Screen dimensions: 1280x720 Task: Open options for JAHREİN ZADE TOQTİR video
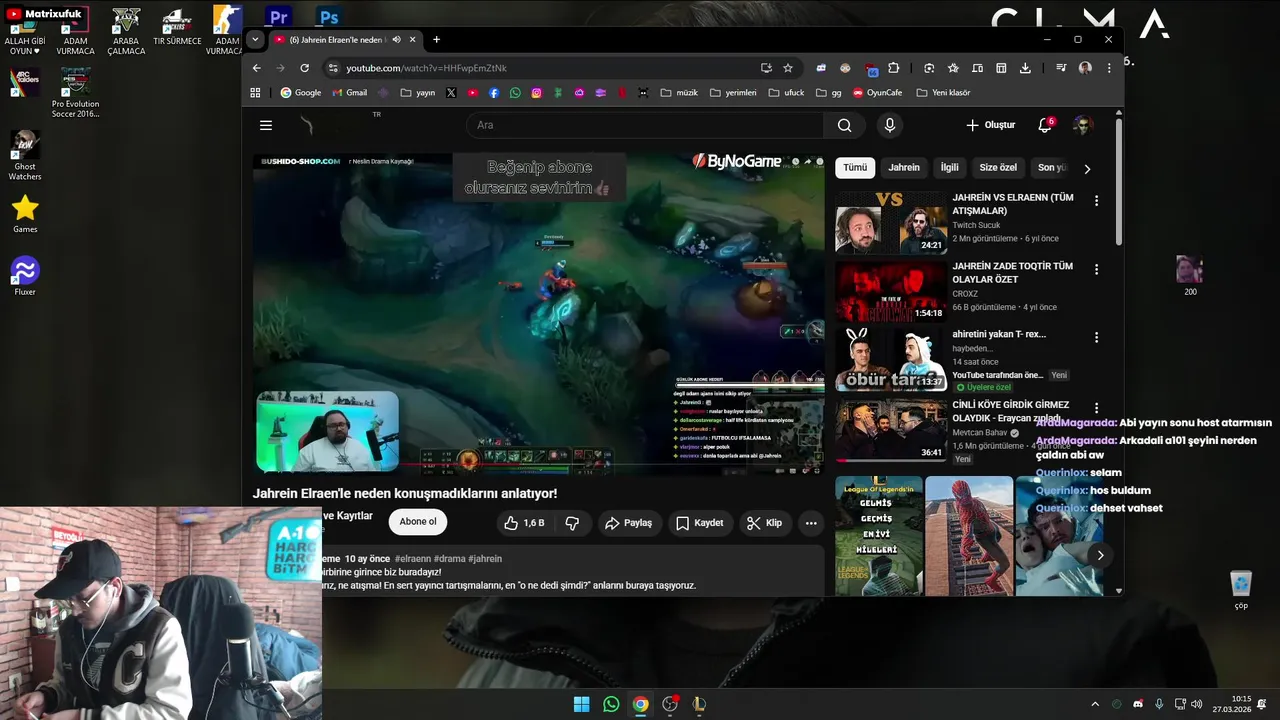click(x=1096, y=269)
